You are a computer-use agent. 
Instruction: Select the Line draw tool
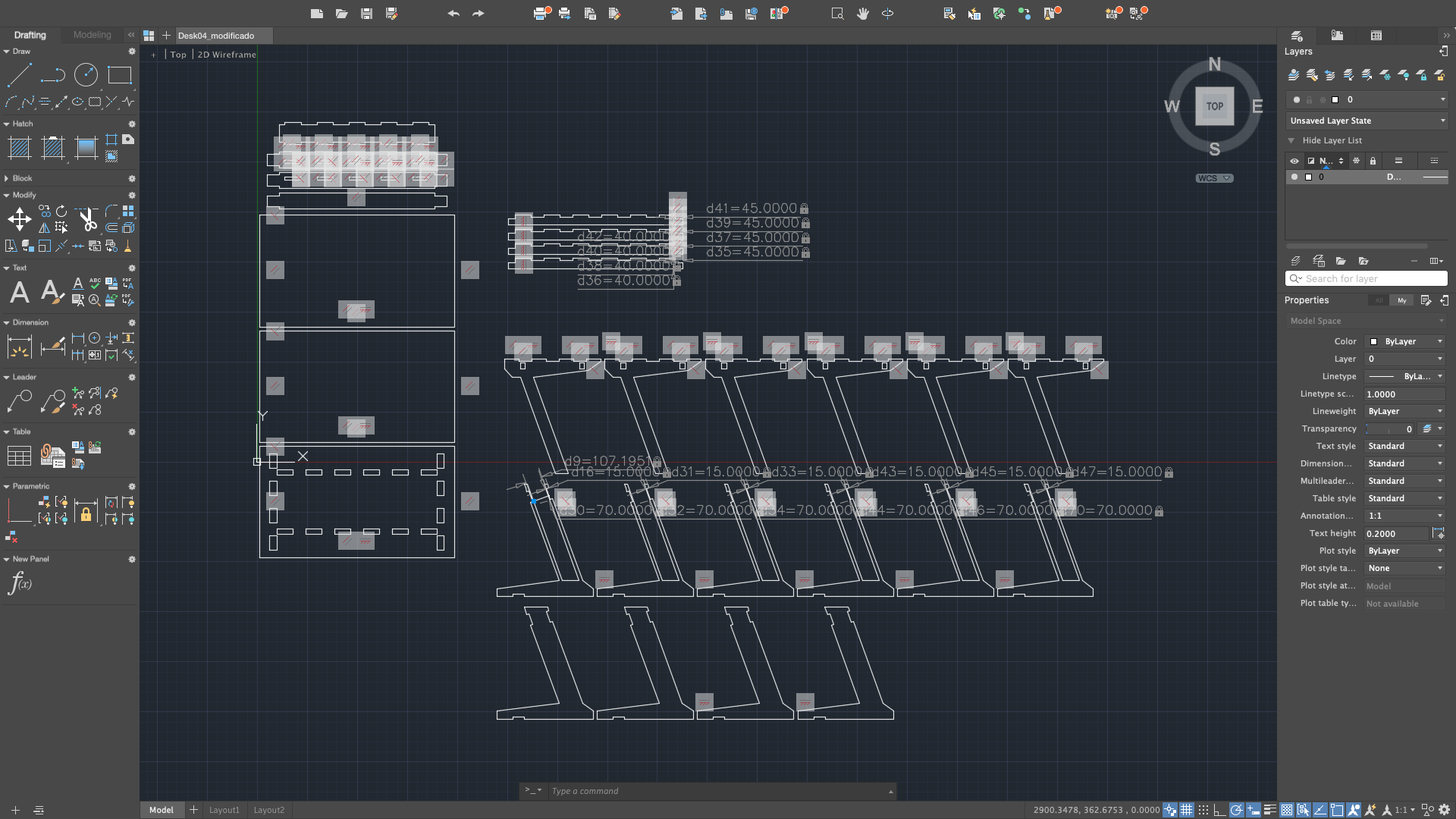19,75
